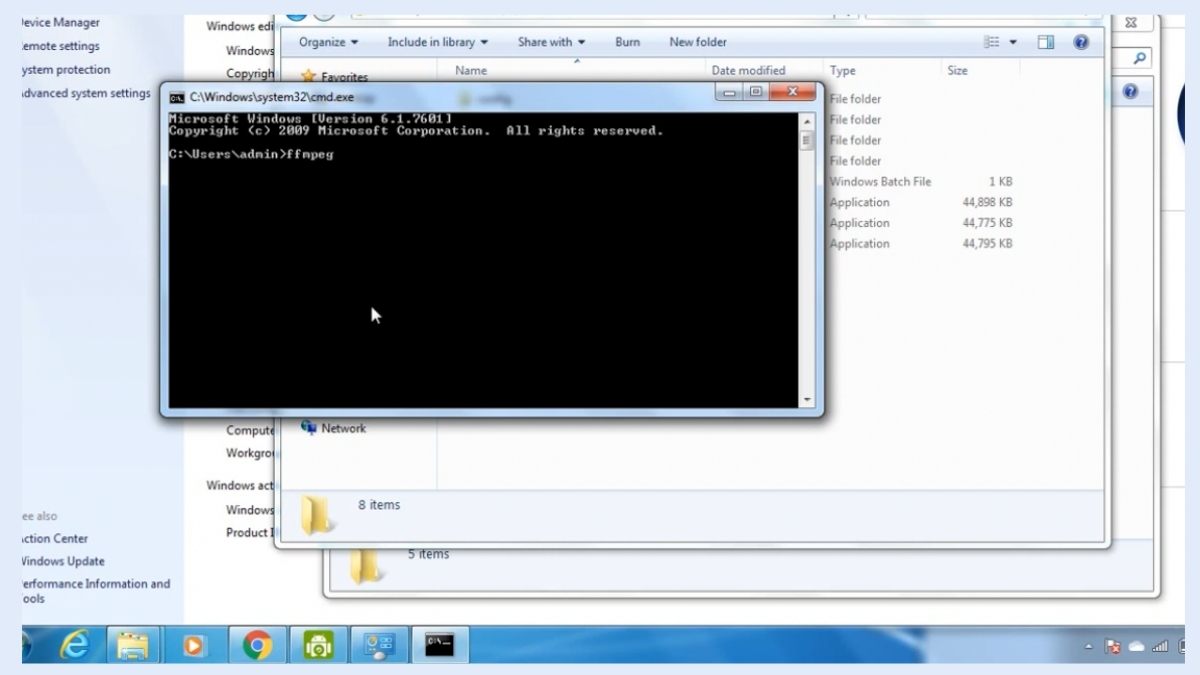Show hidden system tray icons arrow
The height and width of the screenshot is (675, 1200).
point(1089,648)
